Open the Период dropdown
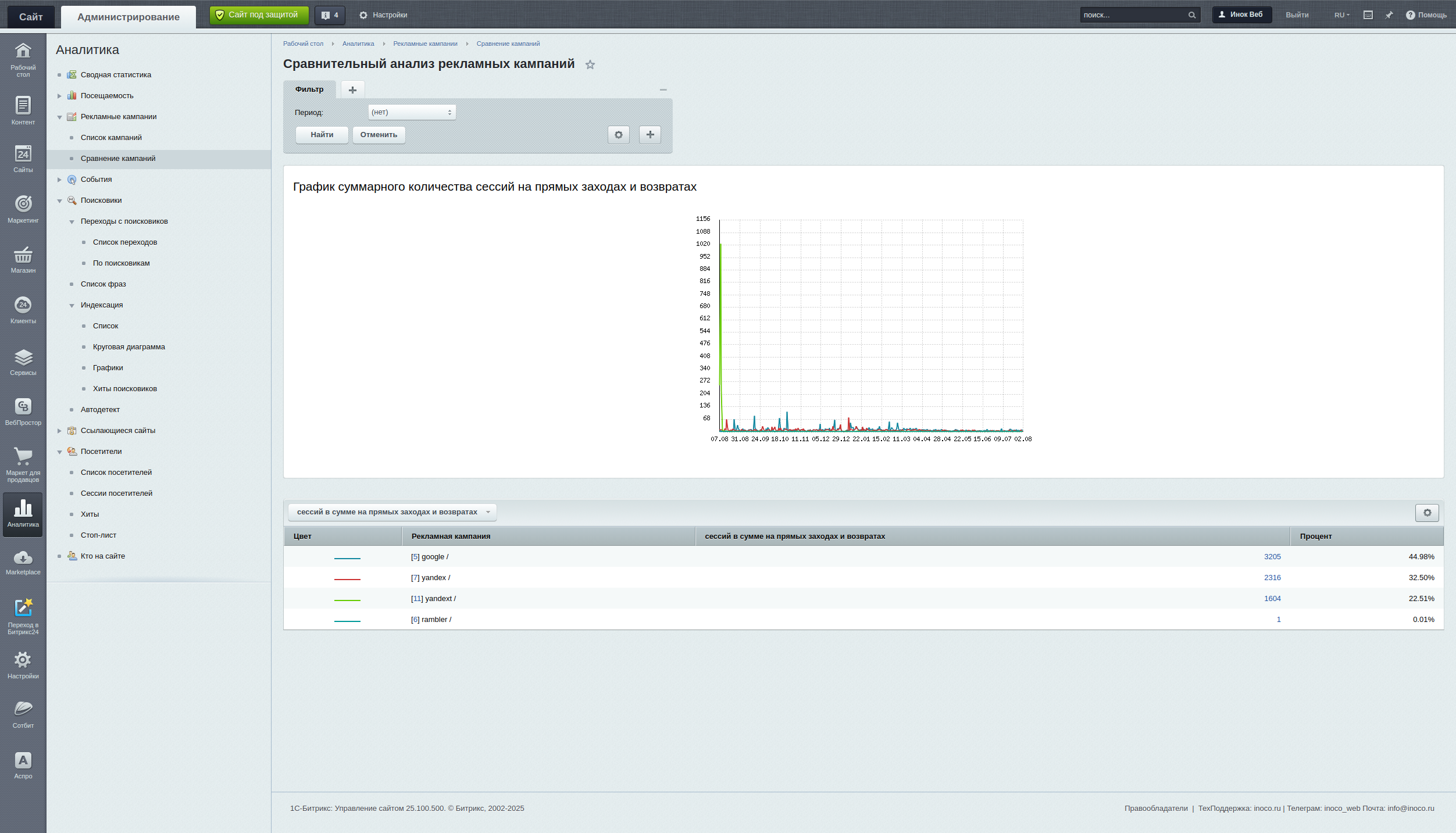Image resolution: width=1456 pixels, height=833 pixels. click(412, 112)
